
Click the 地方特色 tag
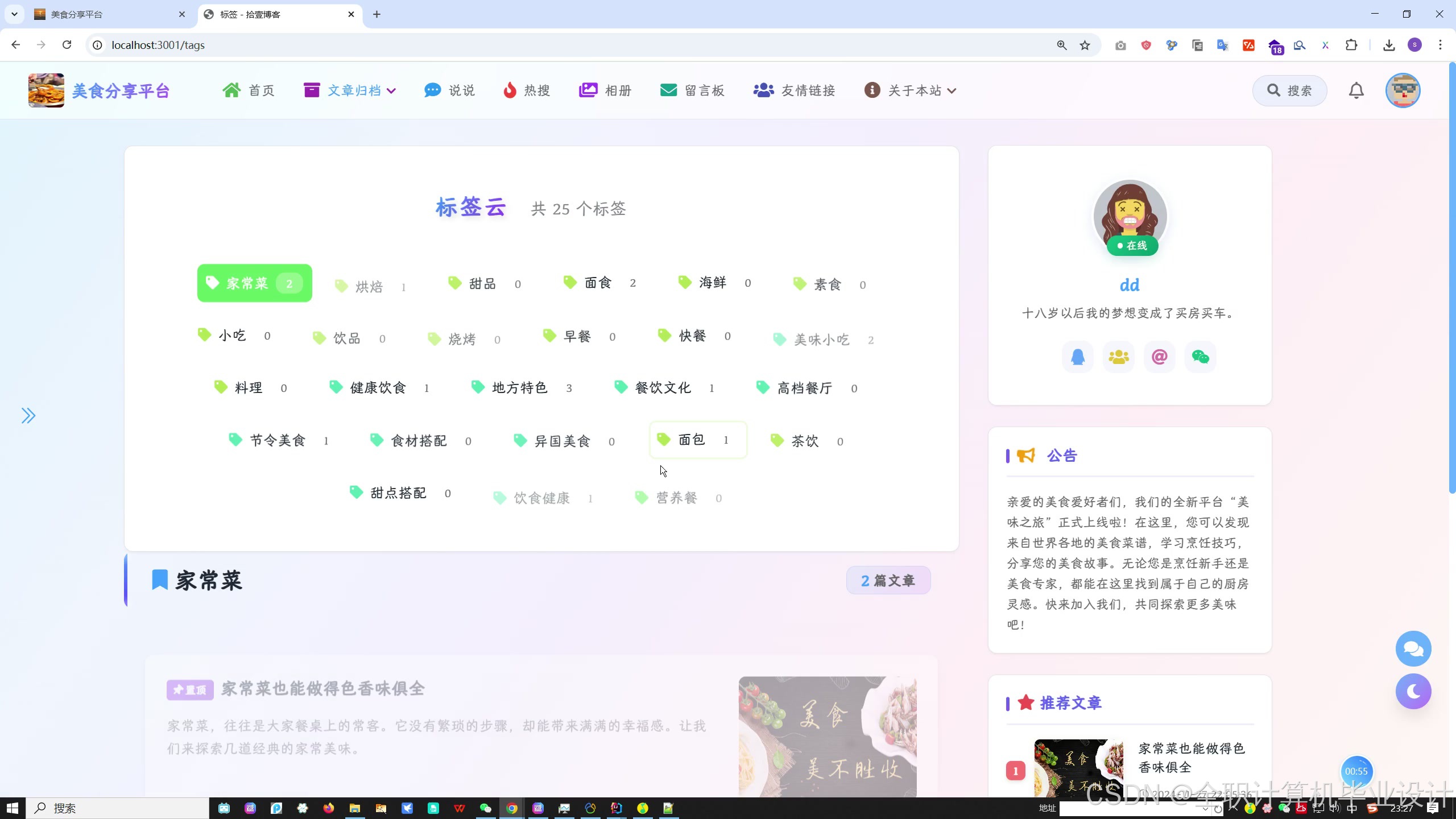pyautogui.click(x=520, y=388)
